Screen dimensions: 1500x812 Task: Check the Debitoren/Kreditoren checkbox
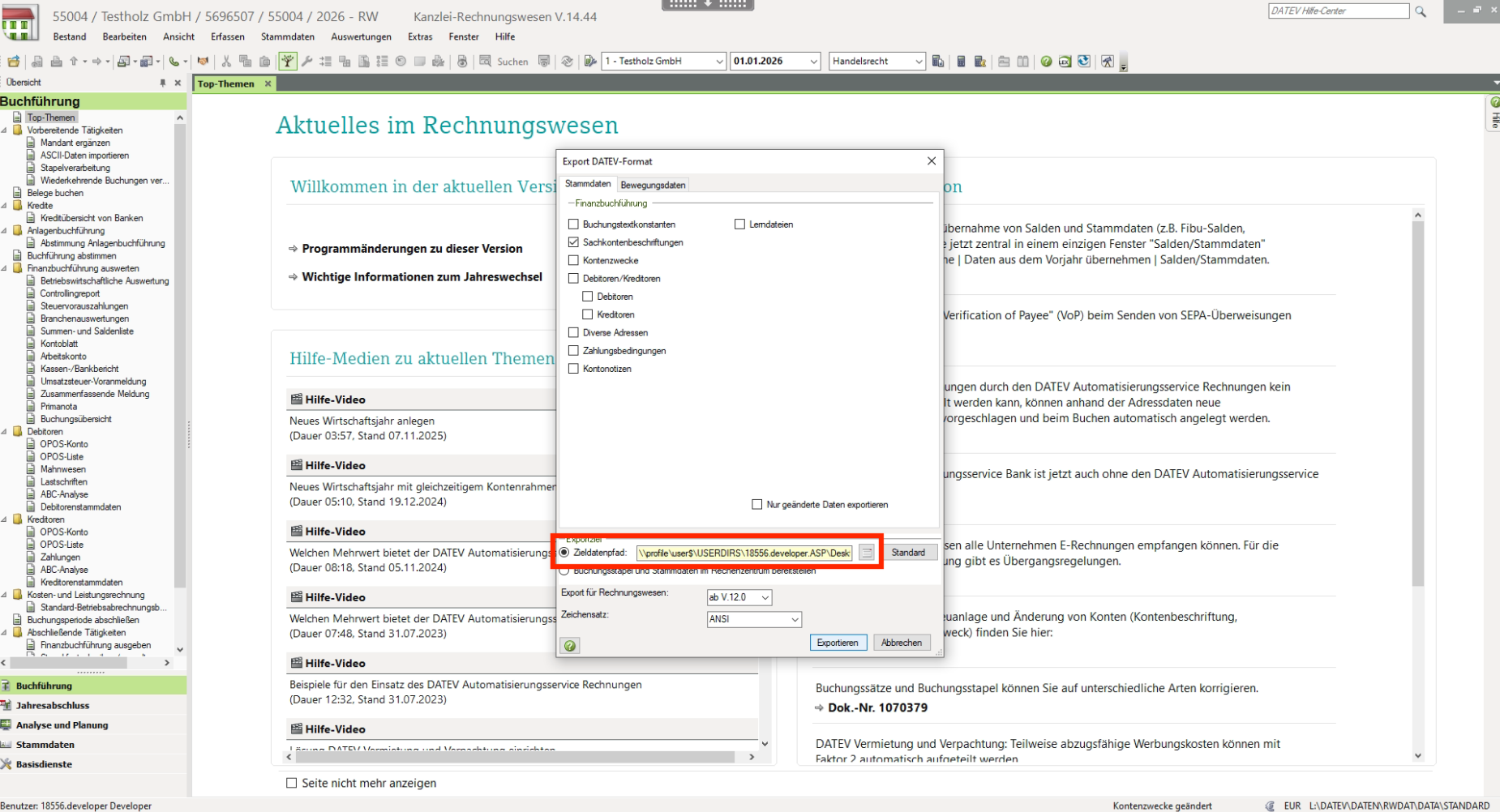pos(574,278)
